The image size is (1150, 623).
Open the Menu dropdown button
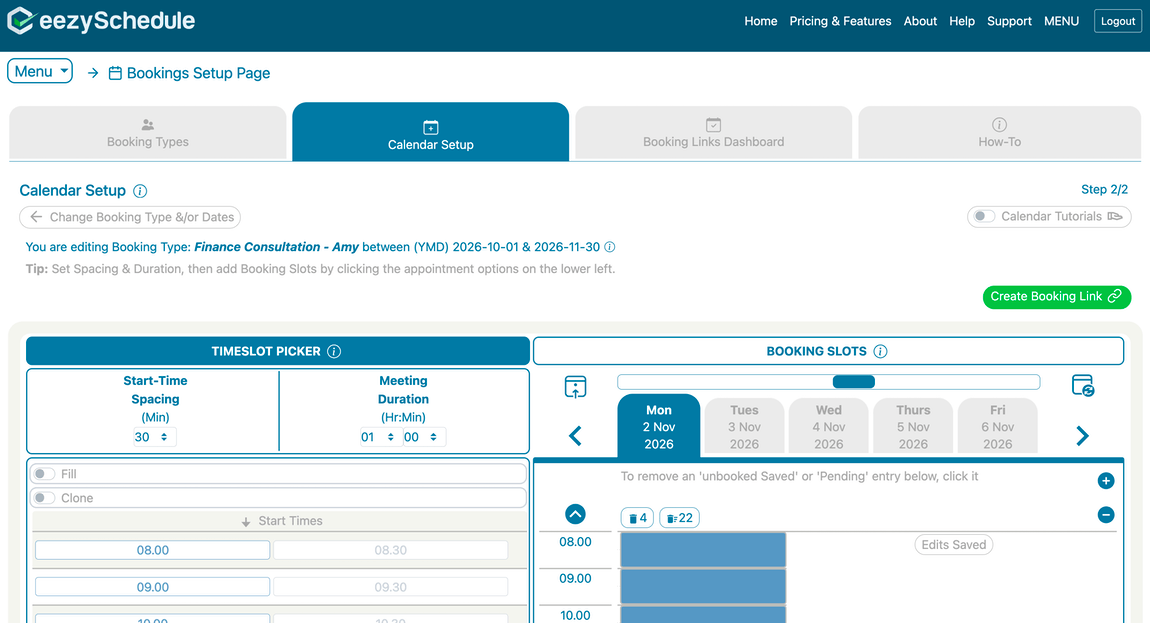pyautogui.click(x=40, y=71)
